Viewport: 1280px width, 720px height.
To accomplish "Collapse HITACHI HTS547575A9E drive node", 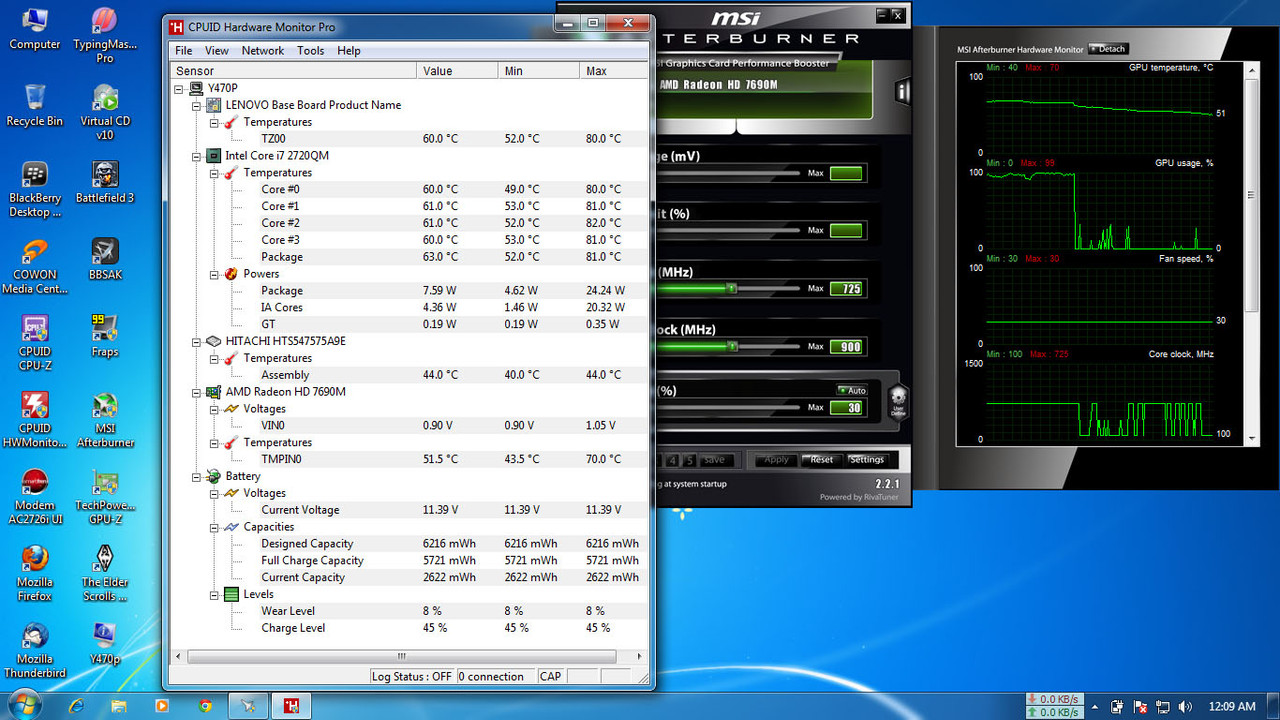I will point(197,341).
